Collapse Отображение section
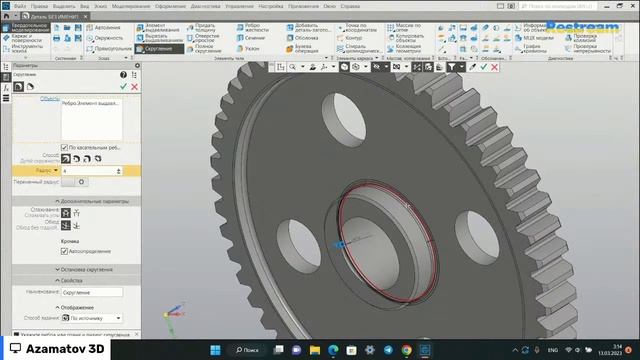 pyautogui.click(x=75, y=307)
